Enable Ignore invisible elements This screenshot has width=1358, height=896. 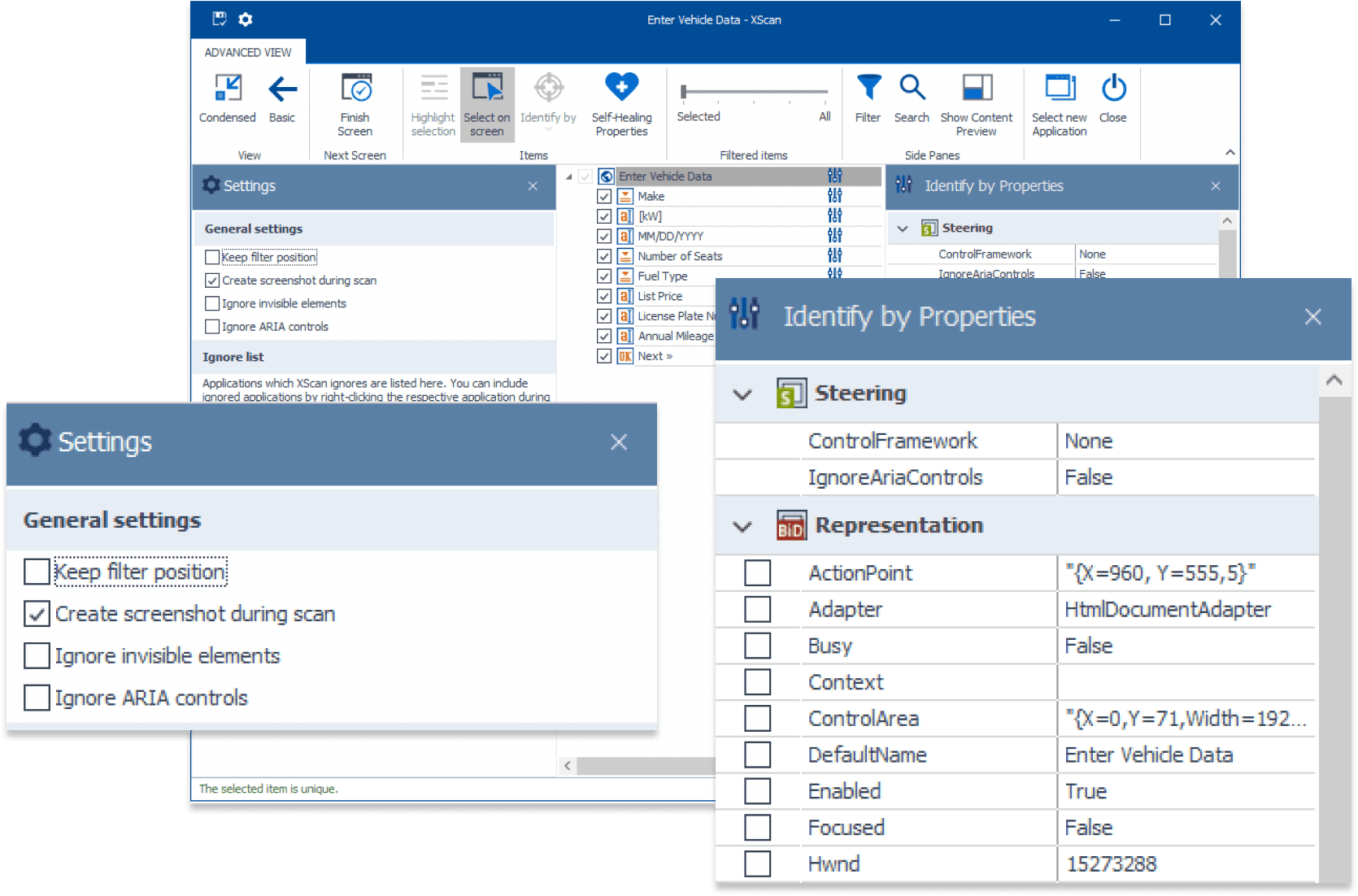(x=37, y=655)
